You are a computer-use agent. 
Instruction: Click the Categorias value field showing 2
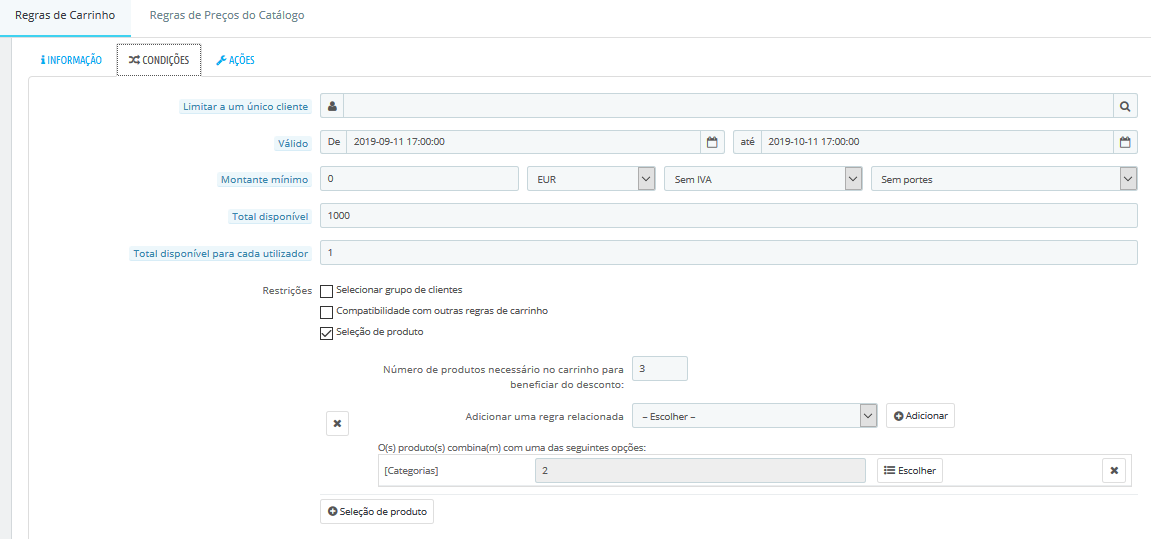tap(700, 471)
